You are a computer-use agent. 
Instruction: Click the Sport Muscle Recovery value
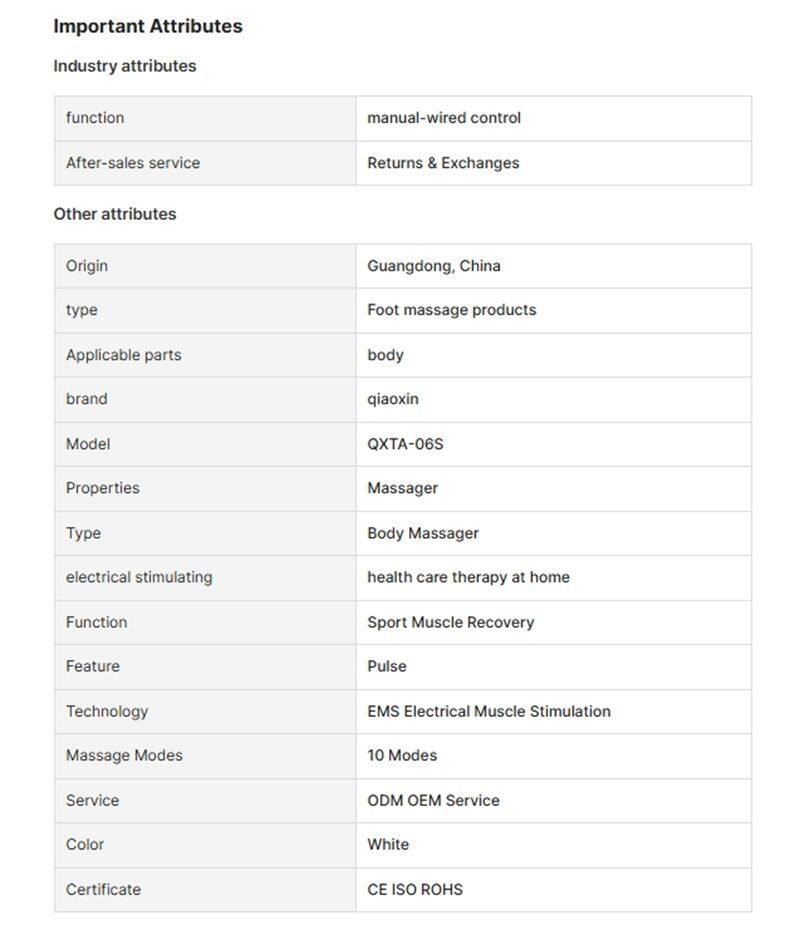(x=450, y=622)
